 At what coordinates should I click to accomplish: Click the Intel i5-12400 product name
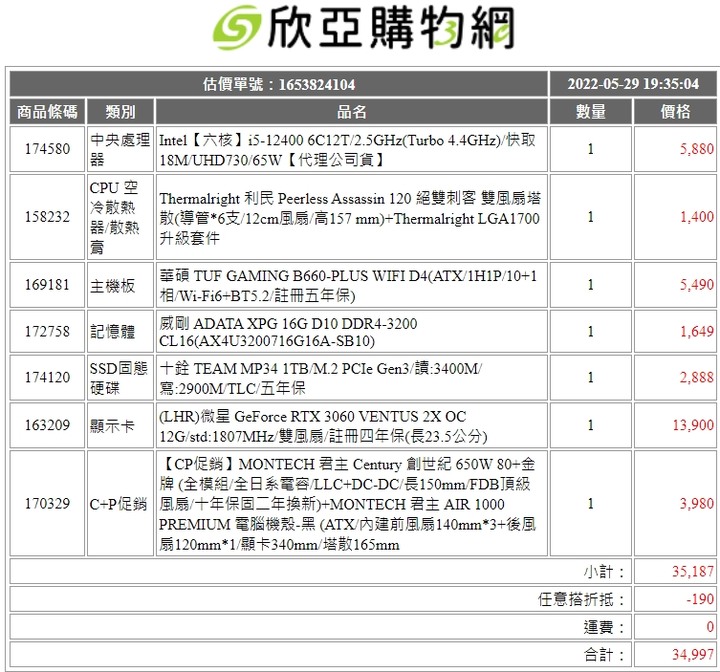347,150
